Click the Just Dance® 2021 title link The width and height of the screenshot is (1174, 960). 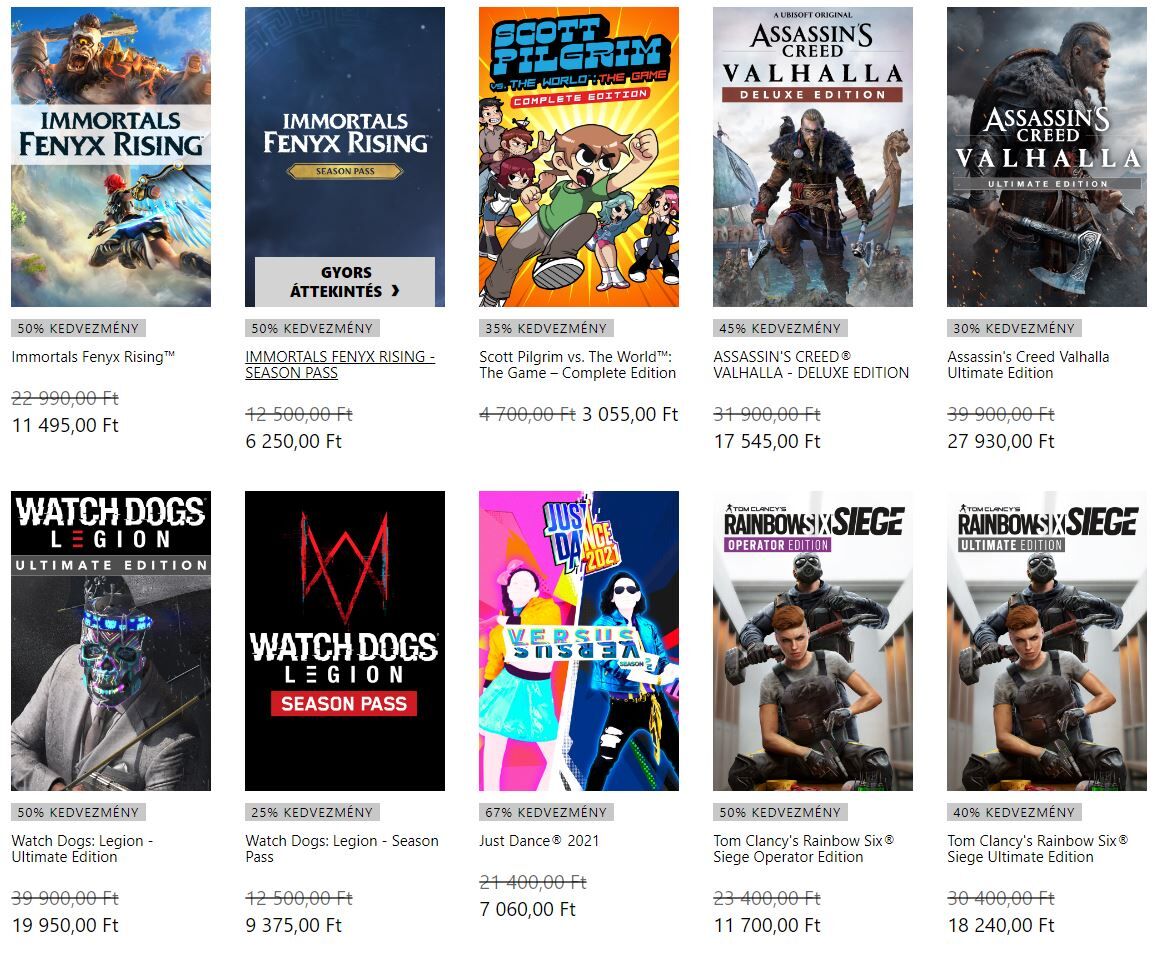click(x=539, y=841)
